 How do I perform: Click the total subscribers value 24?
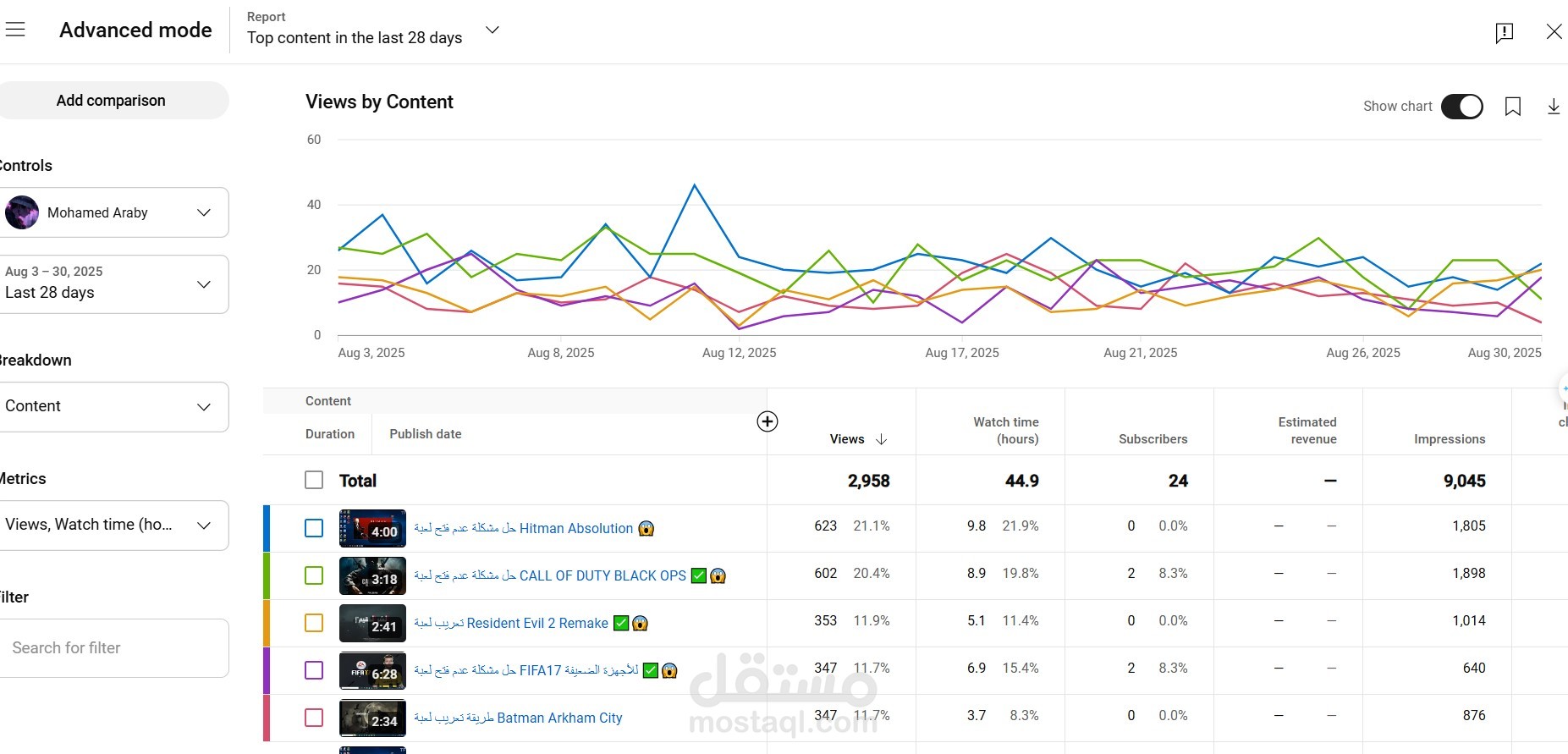(x=1178, y=481)
